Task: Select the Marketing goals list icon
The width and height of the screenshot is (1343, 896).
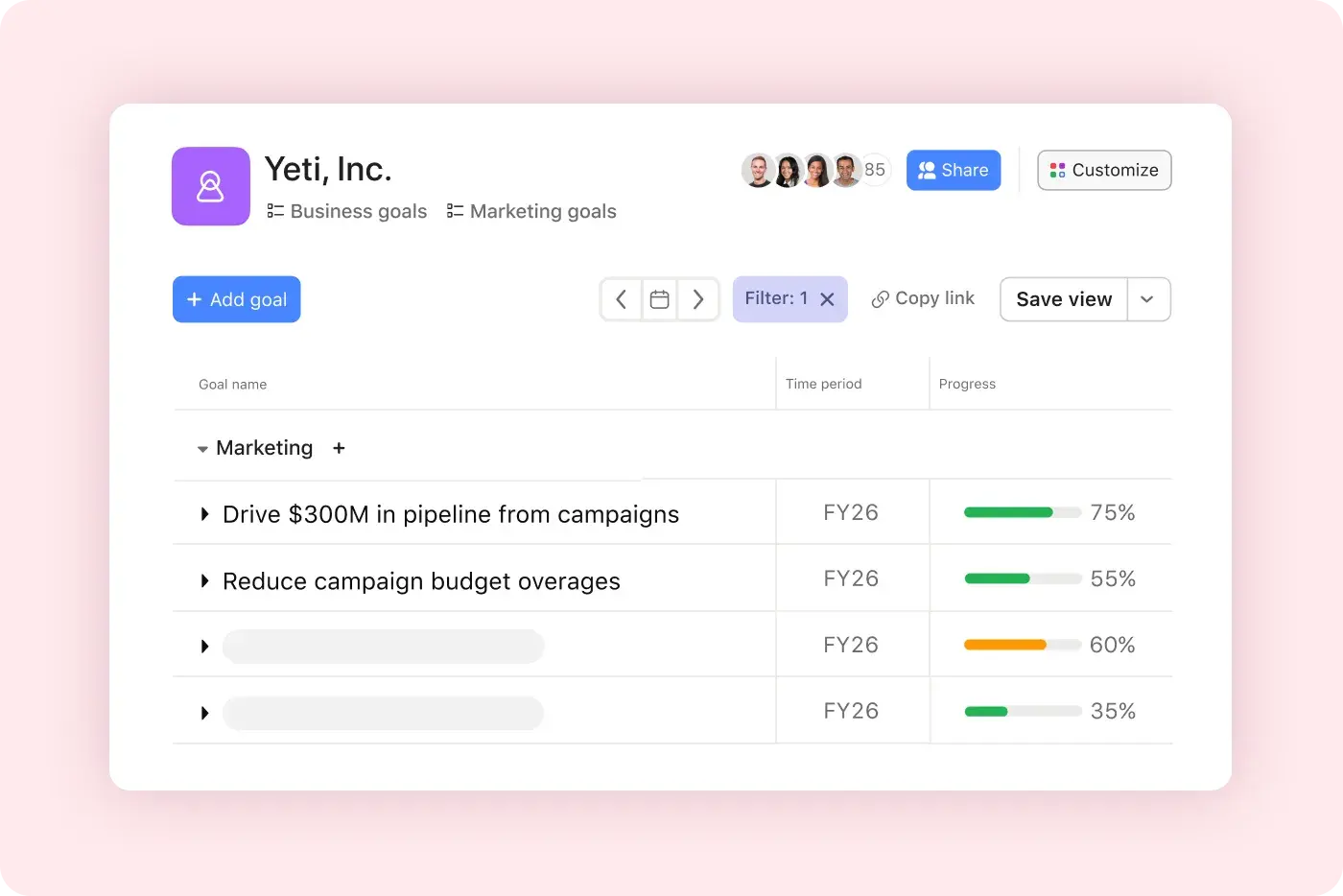Action: (453, 211)
